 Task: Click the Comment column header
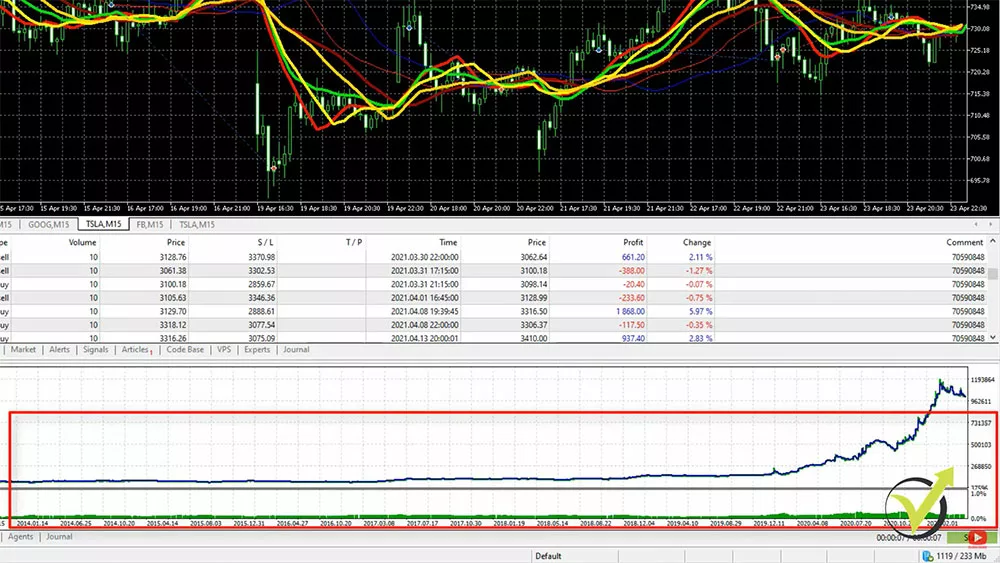point(964,242)
